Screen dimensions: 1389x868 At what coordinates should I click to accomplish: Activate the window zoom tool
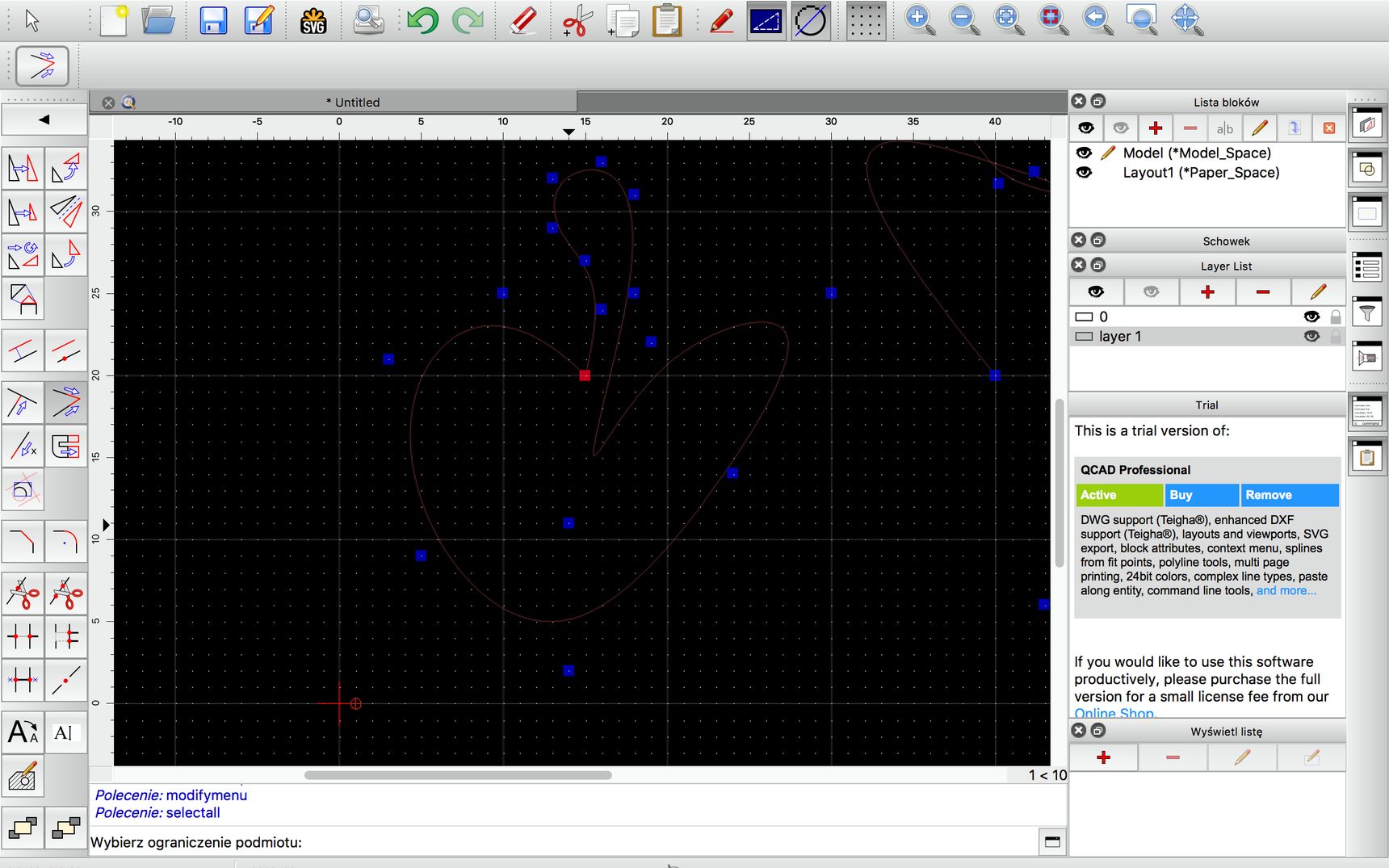(1142, 20)
